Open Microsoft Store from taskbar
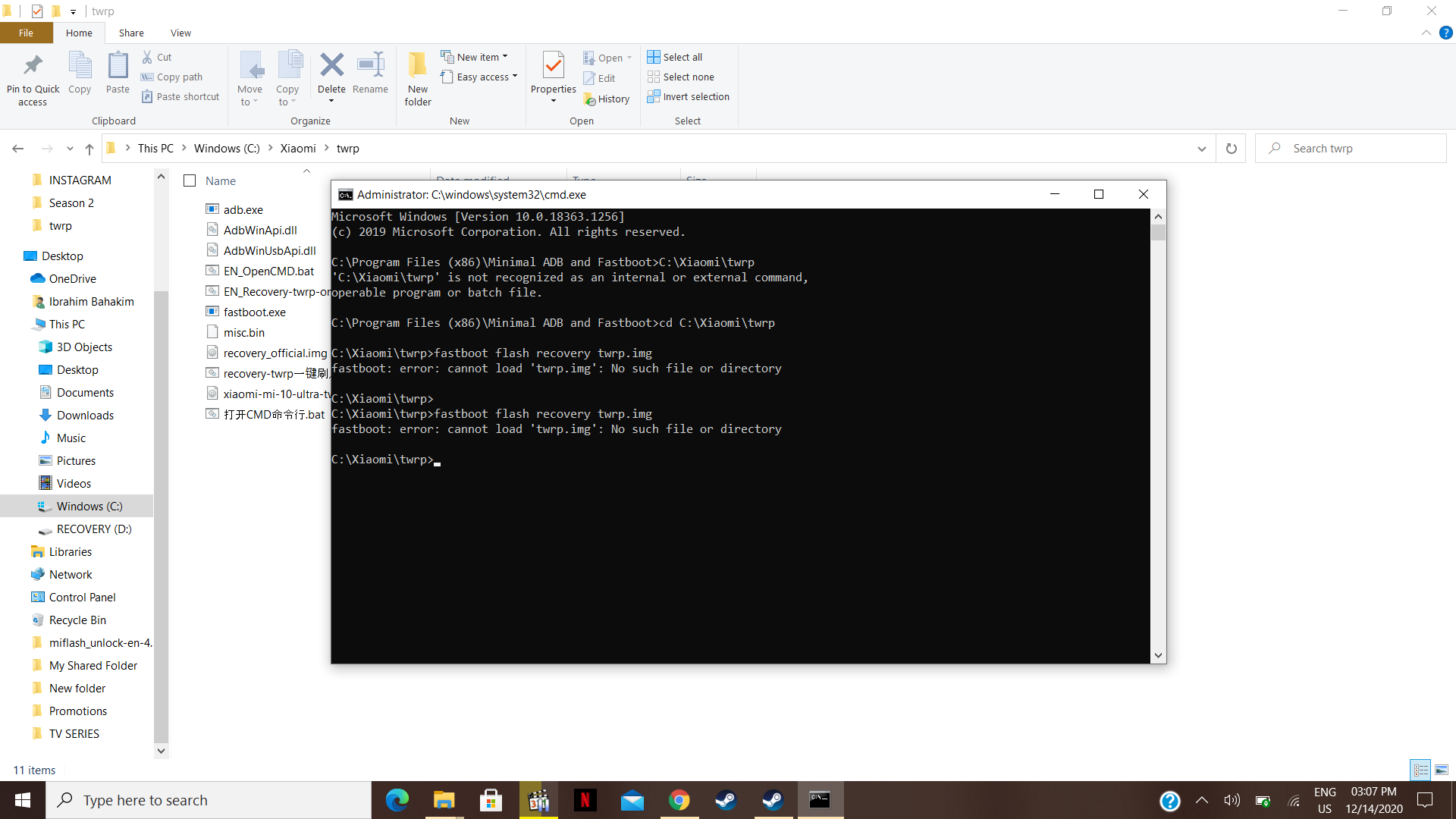1456x819 pixels. pyautogui.click(x=491, y=800)
